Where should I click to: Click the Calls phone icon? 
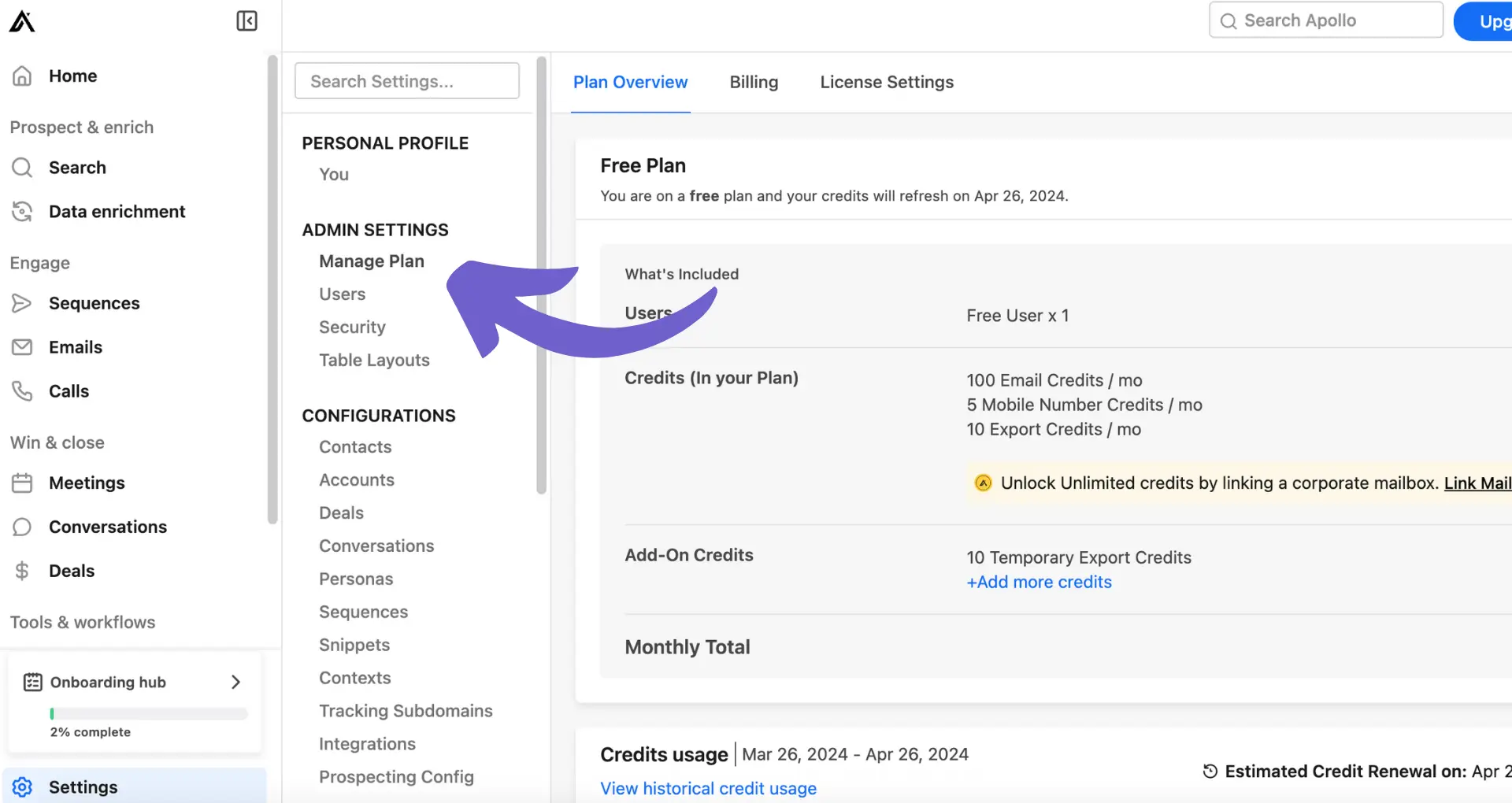click(22, 391)
